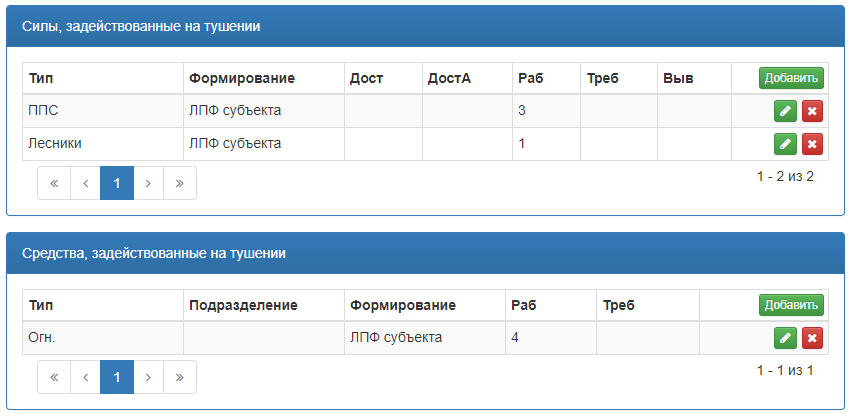Go to last page in Средства table
Screen dimensions: 853x418
pyautogui.click(x=180, y=377)
